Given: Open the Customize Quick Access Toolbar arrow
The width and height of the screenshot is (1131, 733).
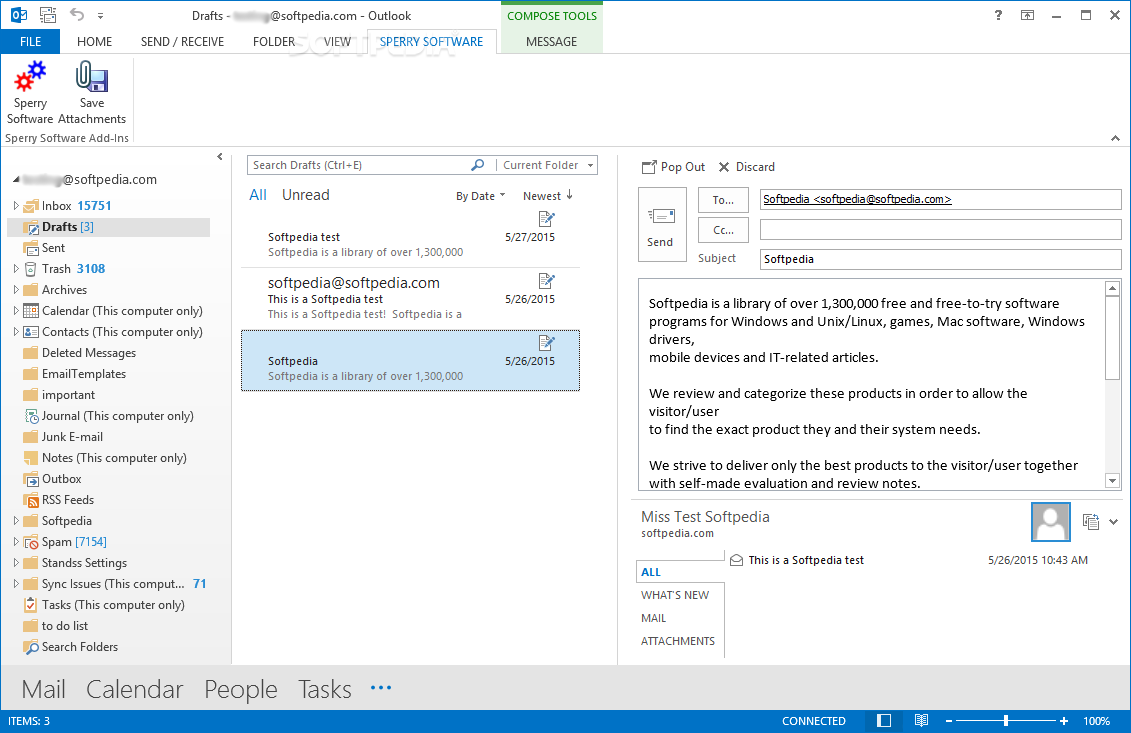Looking at the screenshot, I should 100,15.
